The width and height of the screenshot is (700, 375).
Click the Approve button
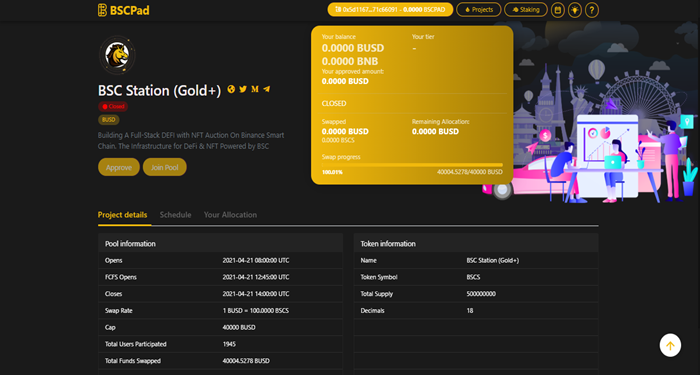coord(119,167)
